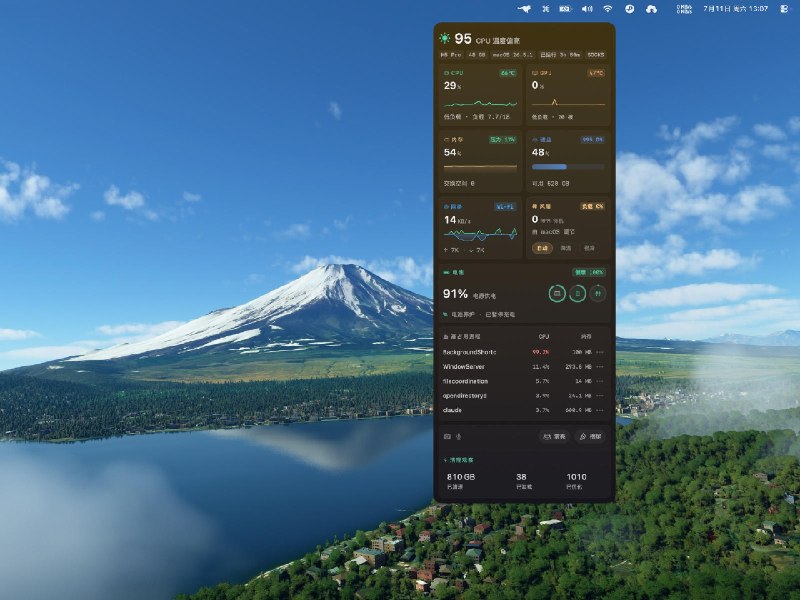Click the pill button left of the brush button
800x600 pixels.
pyautogui.click(x=554, y=437)
